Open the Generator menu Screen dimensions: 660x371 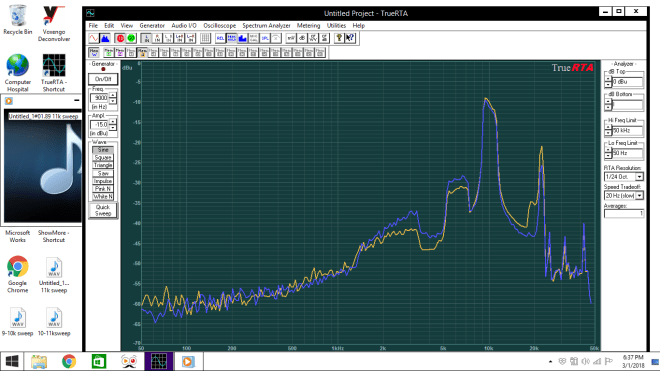tap(152, 26)
